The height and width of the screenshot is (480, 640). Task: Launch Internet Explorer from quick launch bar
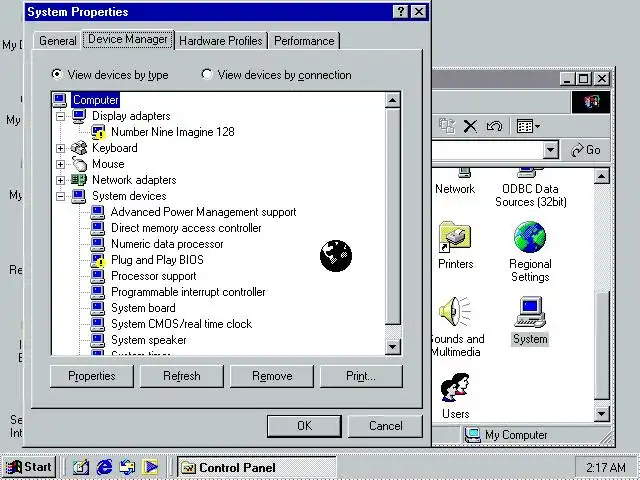tap(104, 467)
